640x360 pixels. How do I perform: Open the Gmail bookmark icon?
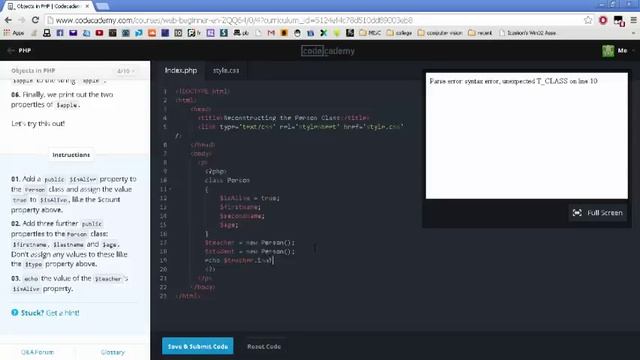(271, 33)
